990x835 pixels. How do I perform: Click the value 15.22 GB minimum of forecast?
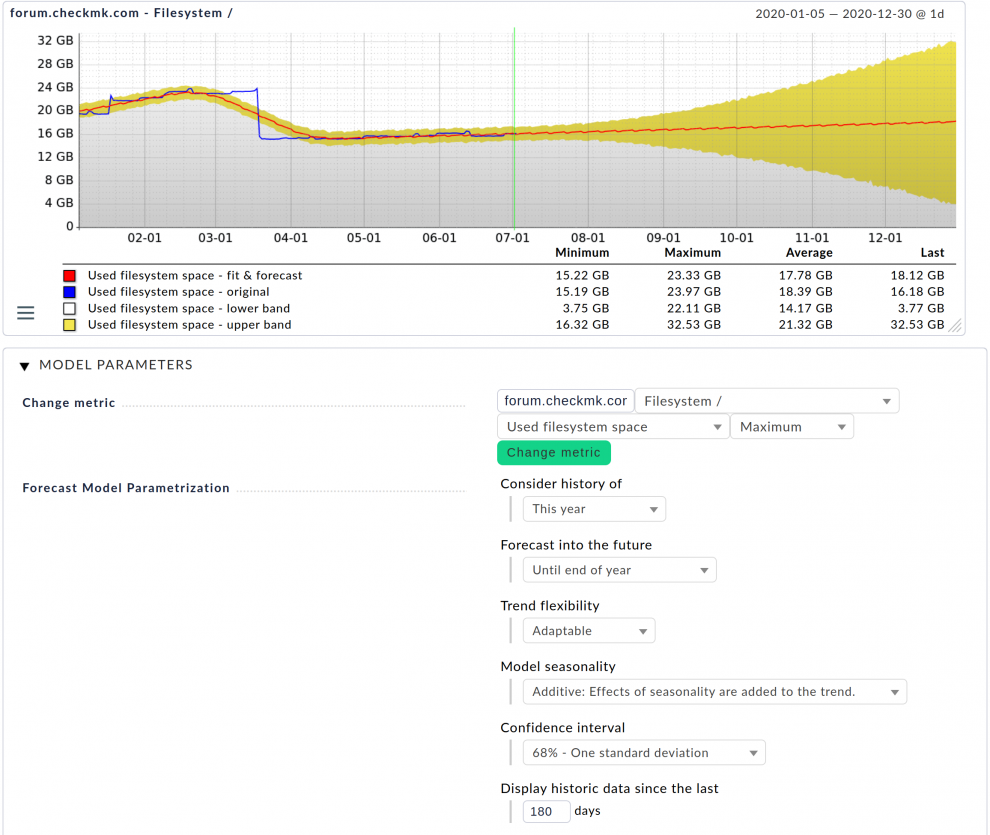tap(582, 275)
